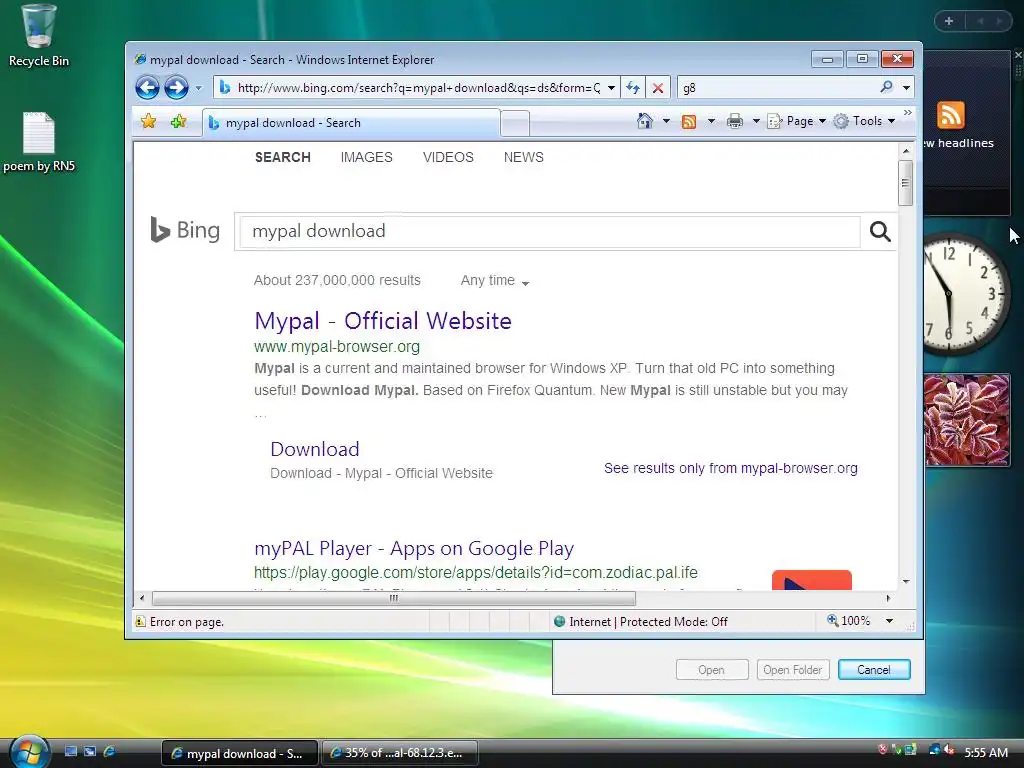This screenshot has width=1024, height=768.
Task: Click the feed headlines gadget RSS icon
Action: [x=950, y=116]
